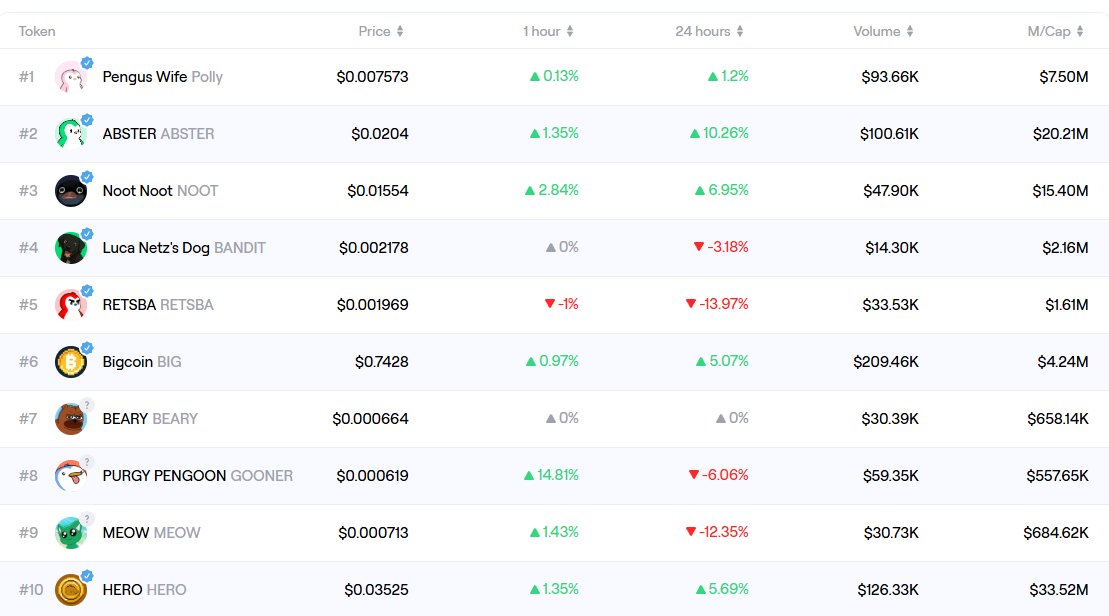
Task: Click the MEOW green cat icon
Action: [71, 533]
